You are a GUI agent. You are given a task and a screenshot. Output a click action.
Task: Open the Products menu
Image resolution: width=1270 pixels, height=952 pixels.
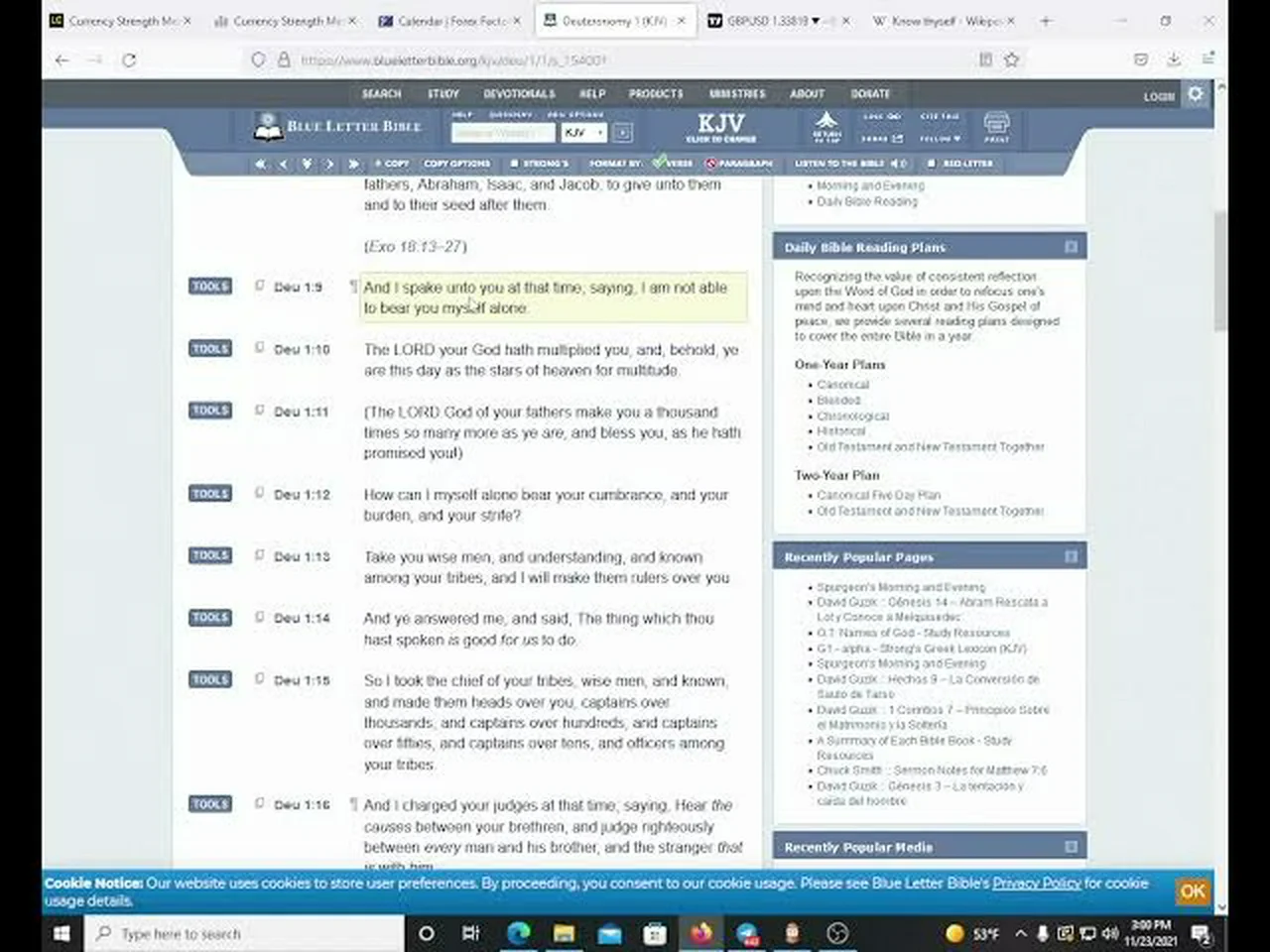(x=656, y=93)
